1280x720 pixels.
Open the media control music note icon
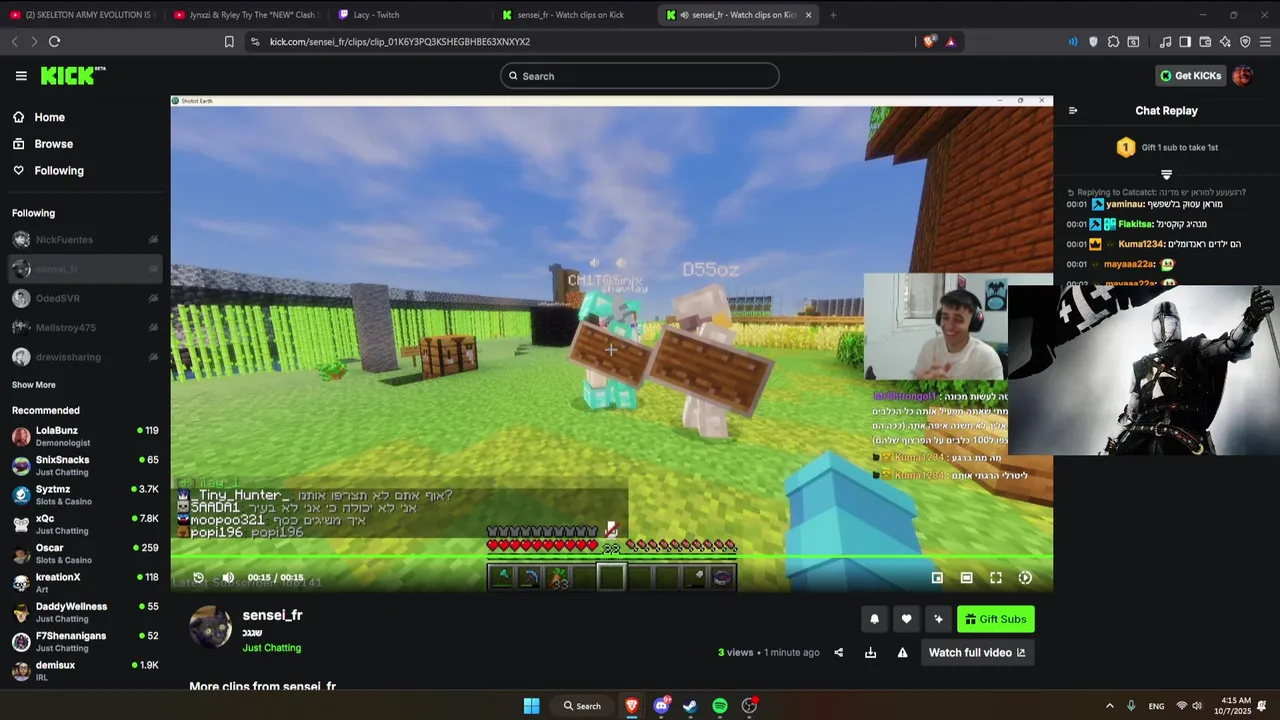click(1165, 42)
